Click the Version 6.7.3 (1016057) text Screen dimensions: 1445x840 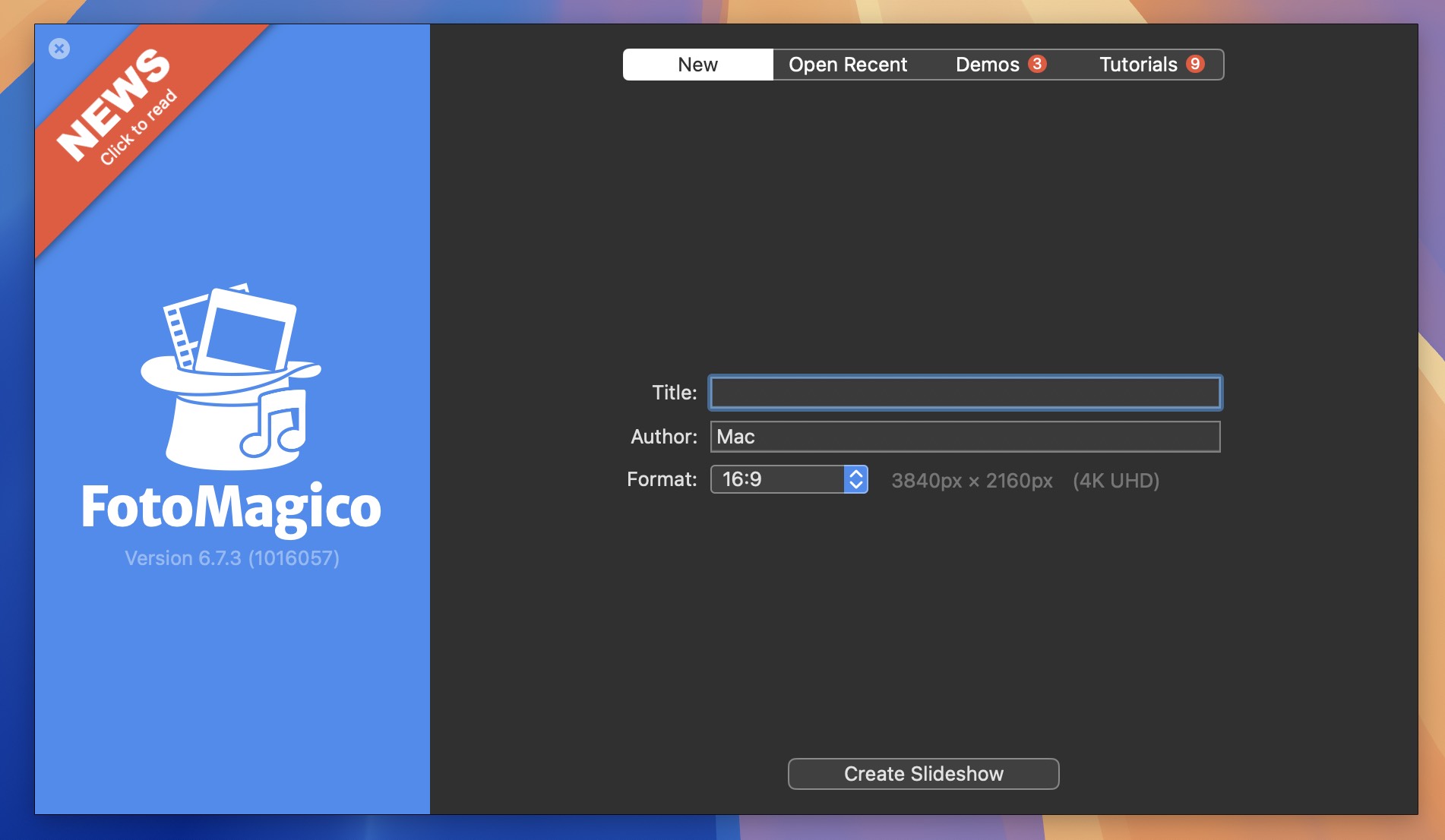(232, 558)
